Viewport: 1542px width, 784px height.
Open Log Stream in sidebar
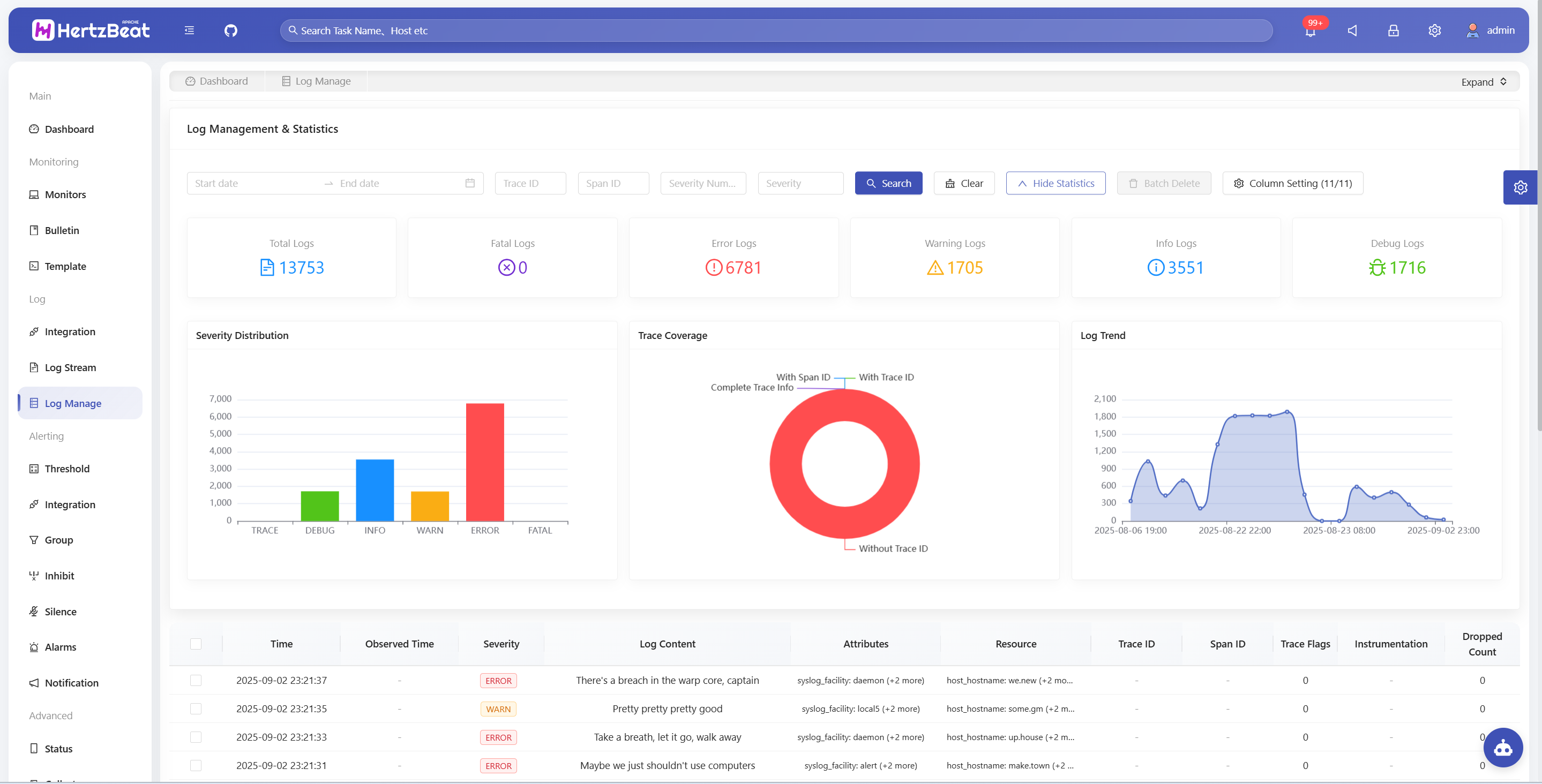pos(70,367)
